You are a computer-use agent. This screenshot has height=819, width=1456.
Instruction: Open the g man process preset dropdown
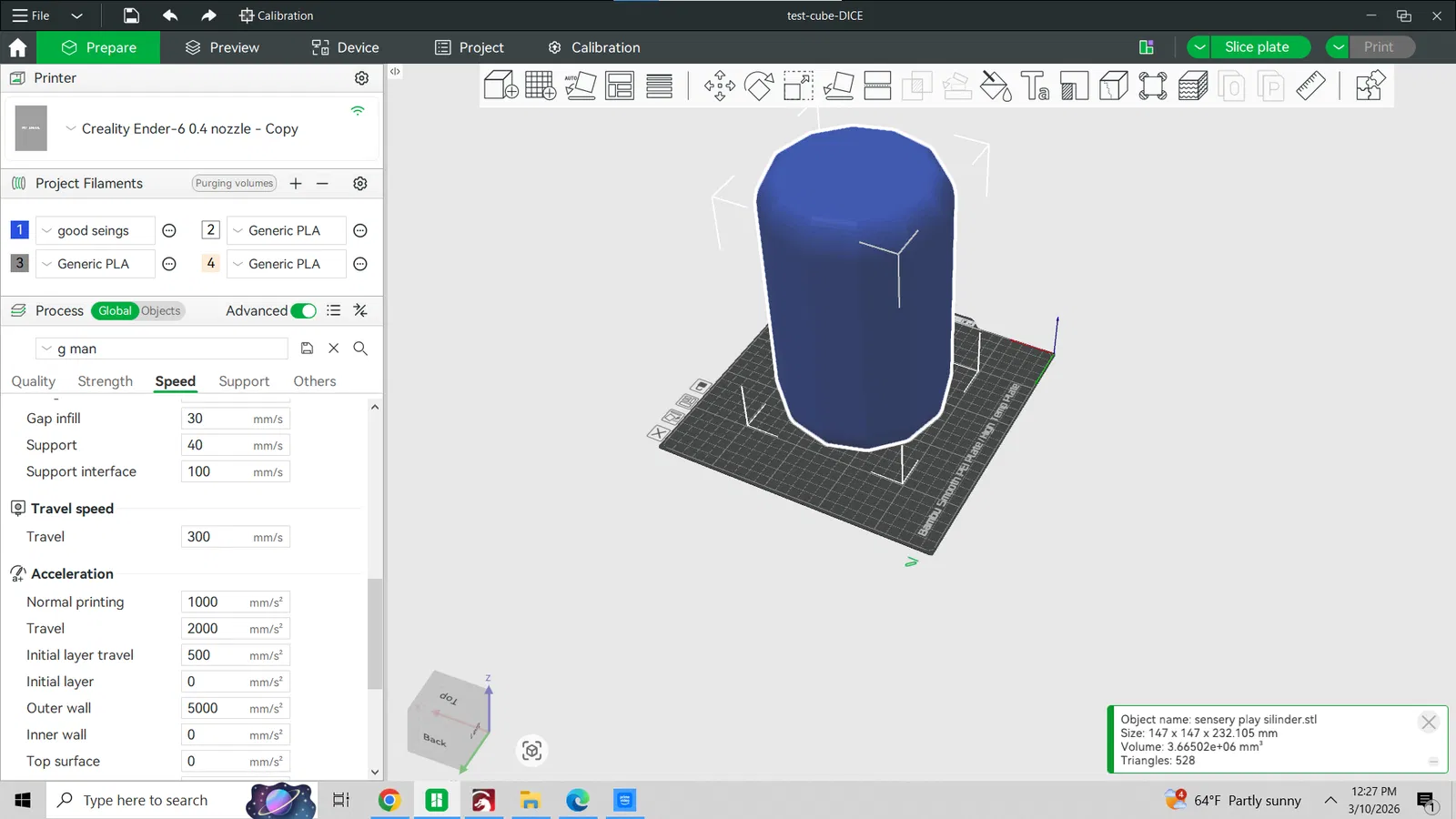coord(162,349)
